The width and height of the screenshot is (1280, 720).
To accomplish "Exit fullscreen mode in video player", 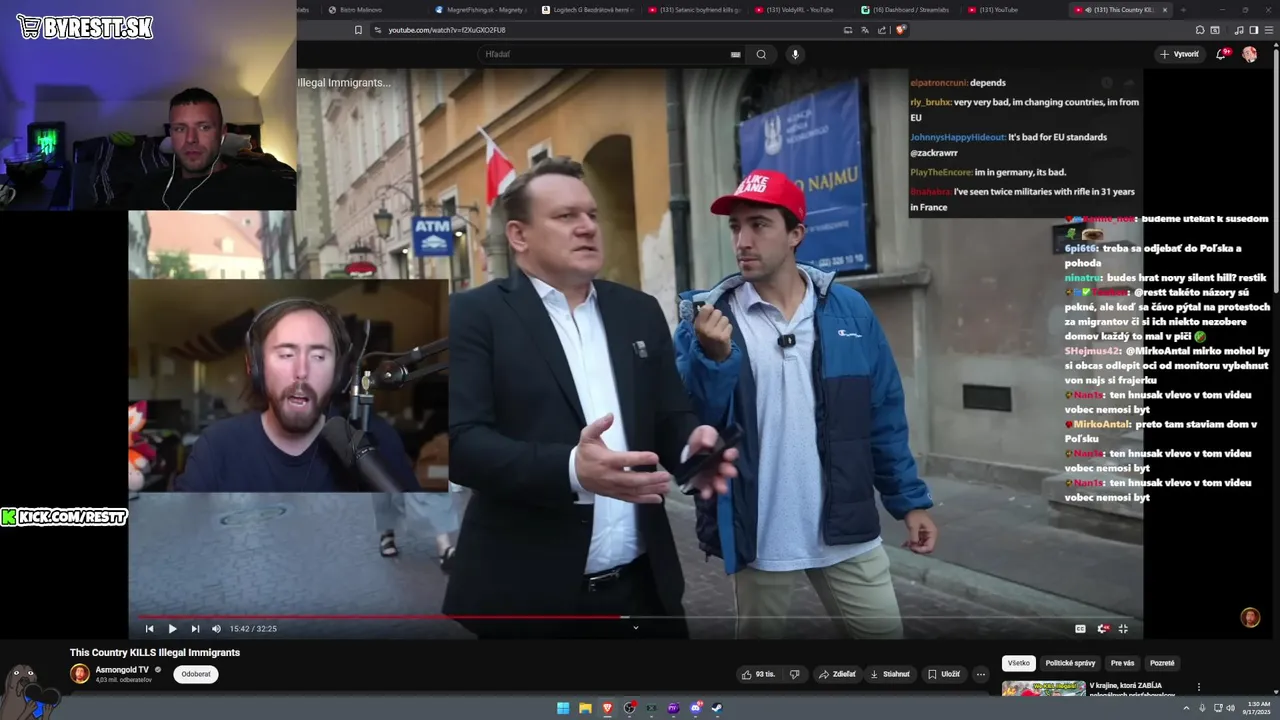I will coord(1123,628).
